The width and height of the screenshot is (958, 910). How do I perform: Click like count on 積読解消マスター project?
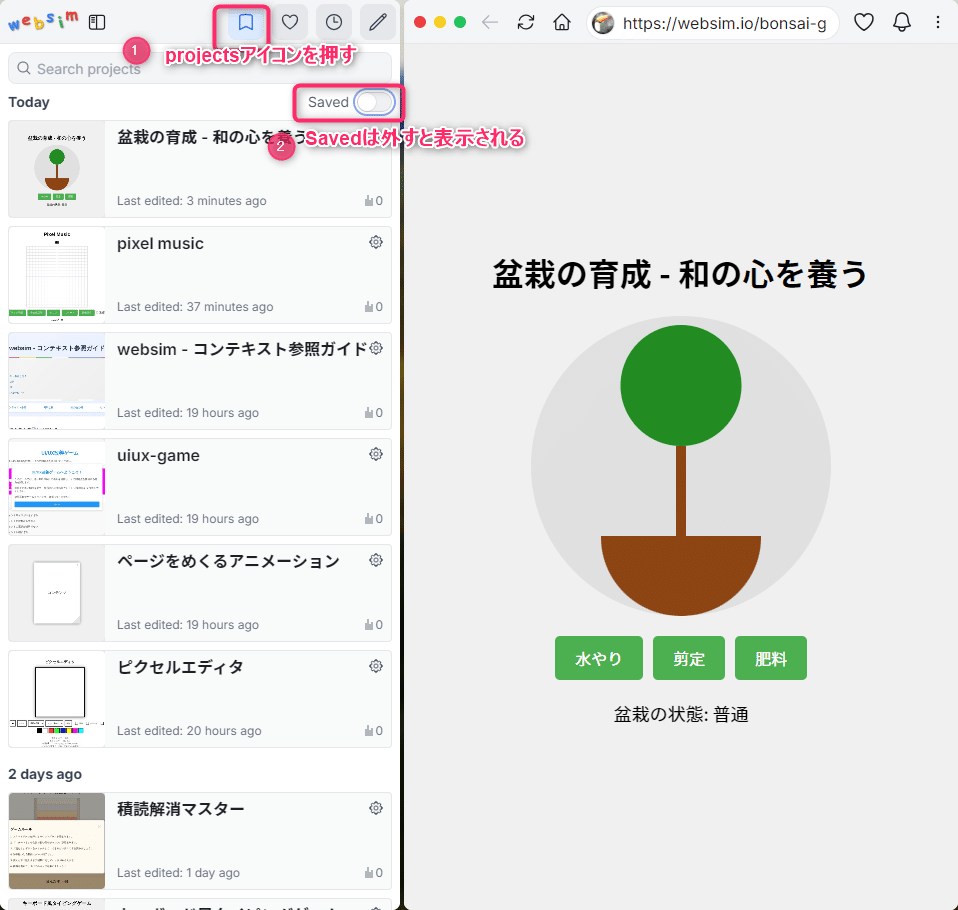373,873
